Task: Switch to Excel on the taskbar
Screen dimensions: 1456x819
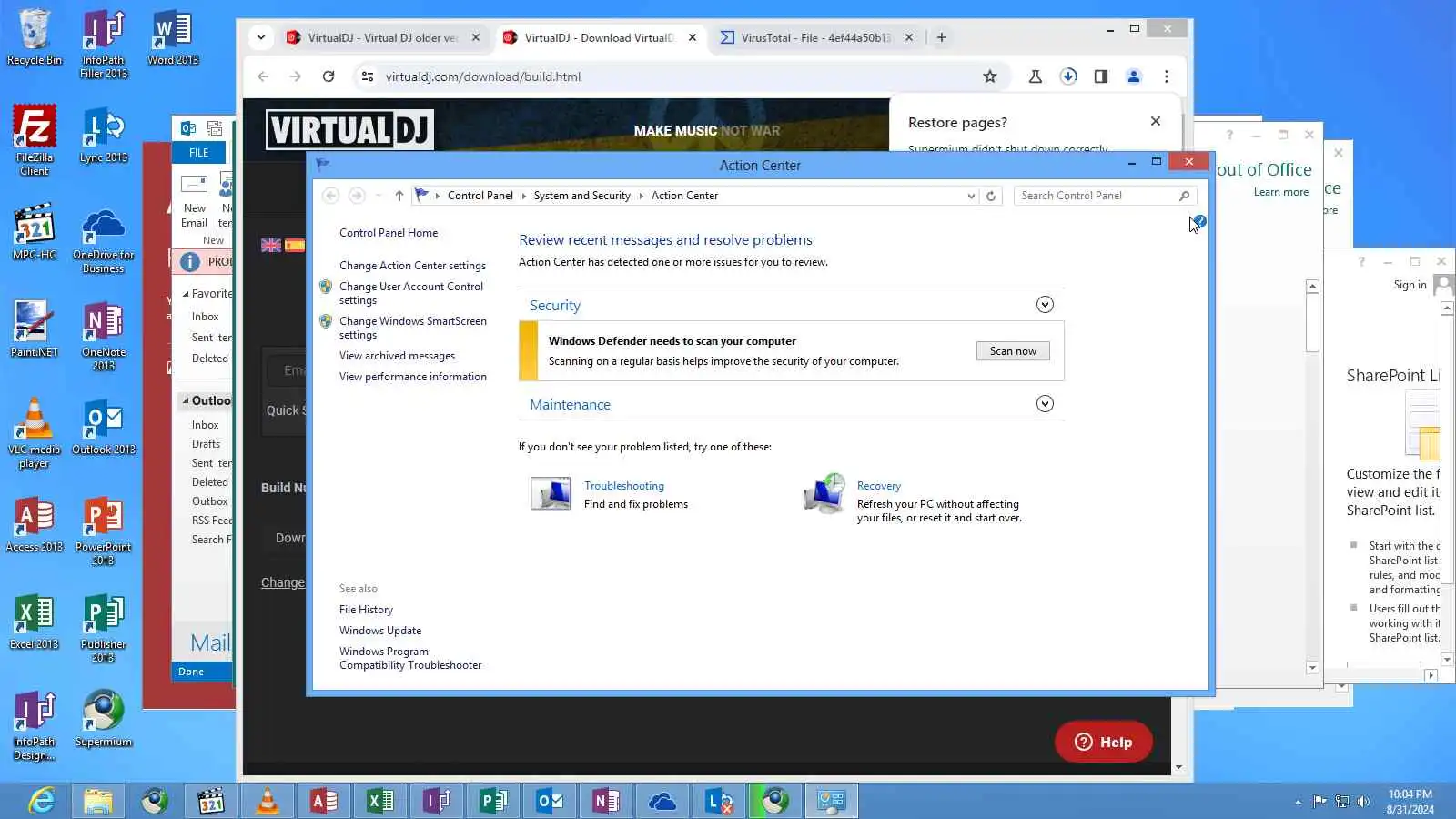Action: 380,801
